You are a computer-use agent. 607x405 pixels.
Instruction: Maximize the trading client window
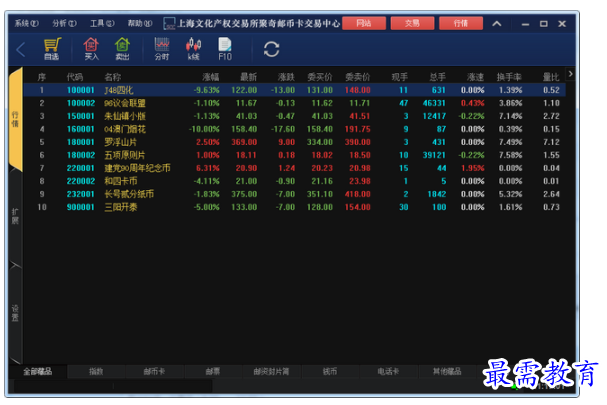[544, 24]
